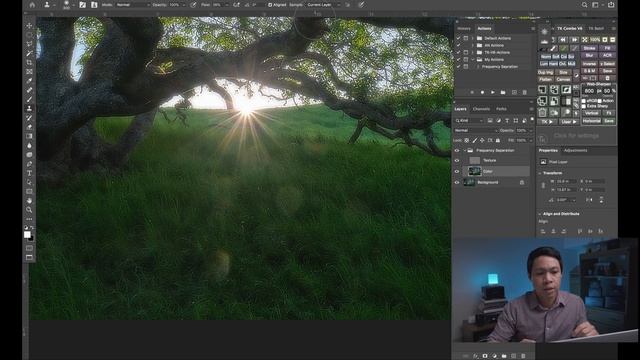The height and width of the screenshot is (360, 640).
Task: Open the layer Fill dropdown arrow
Action: click(531, 140)
